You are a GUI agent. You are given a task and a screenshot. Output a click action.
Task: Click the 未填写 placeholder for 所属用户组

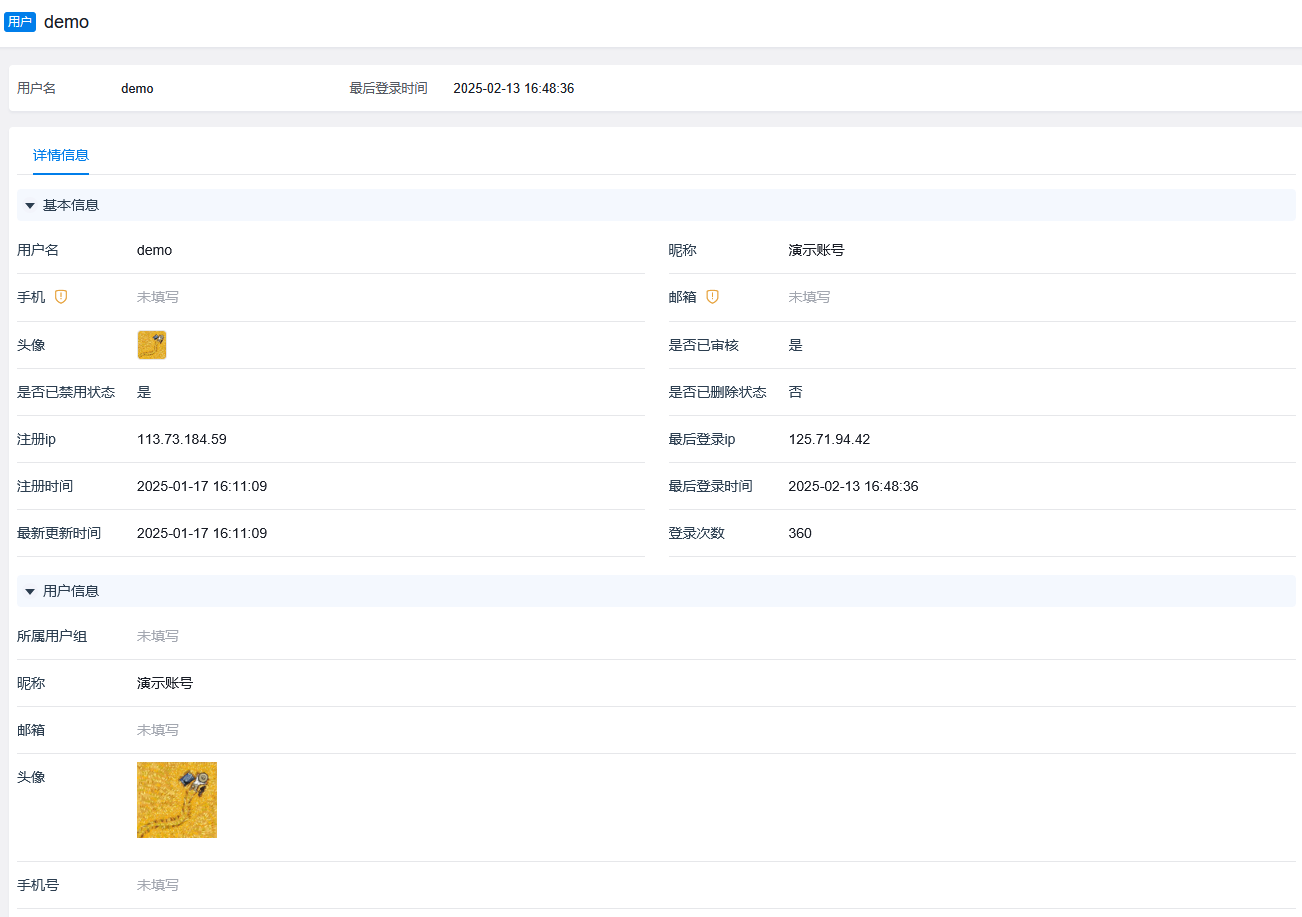coord(157,636)
